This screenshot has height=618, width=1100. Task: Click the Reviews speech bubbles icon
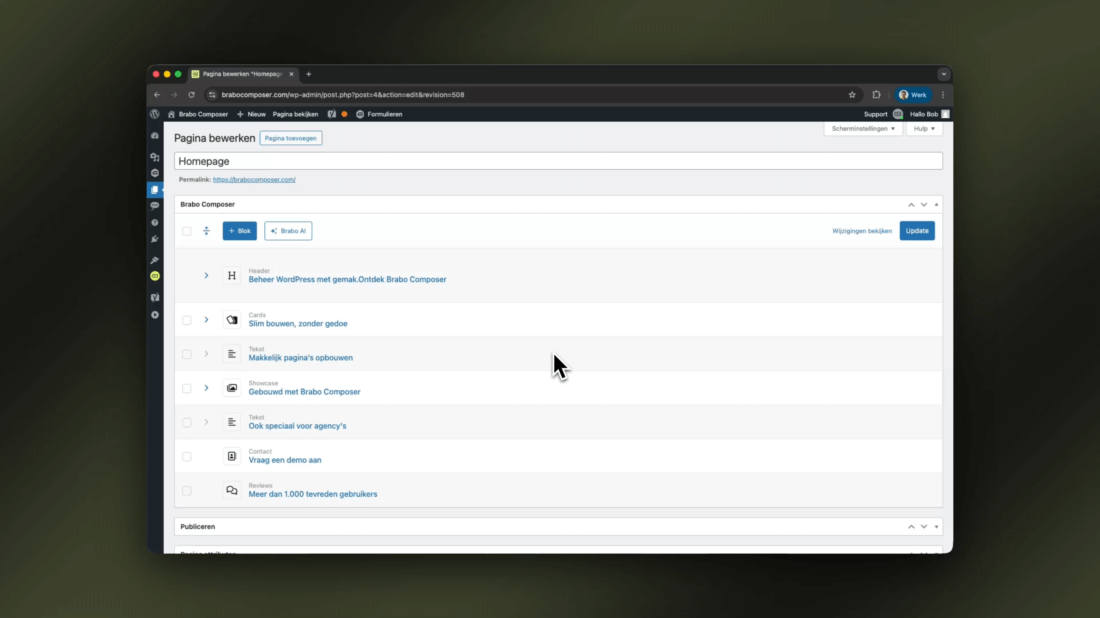232,491
